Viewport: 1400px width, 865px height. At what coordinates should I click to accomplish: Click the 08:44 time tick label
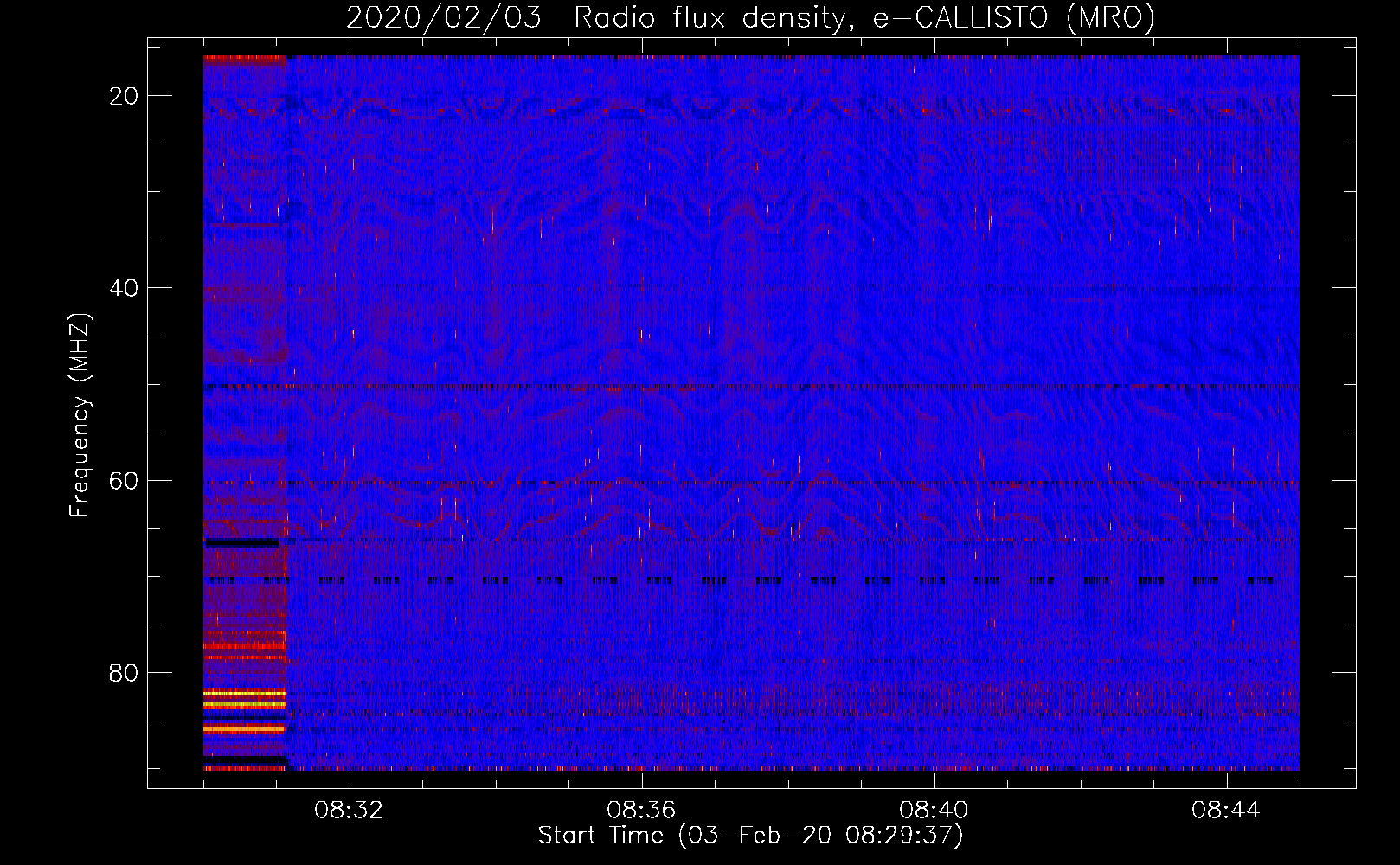pyautogui.click(x=1226, y=811)
